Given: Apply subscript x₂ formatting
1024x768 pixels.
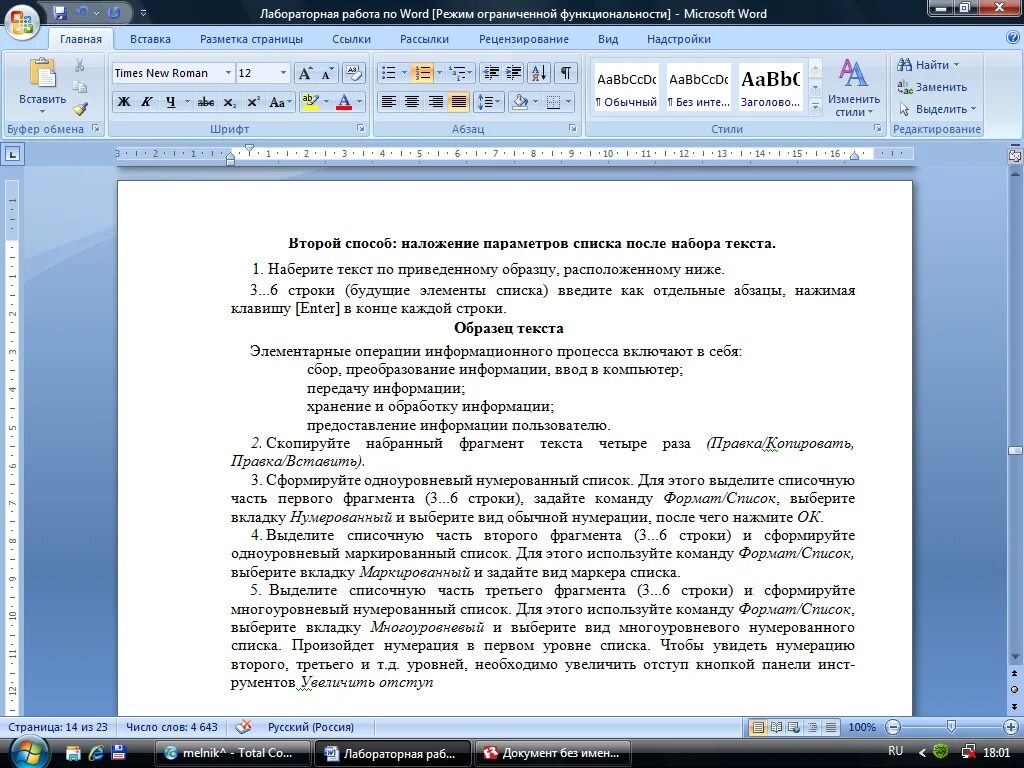Looking at the screenshot, I should (229, 102).
